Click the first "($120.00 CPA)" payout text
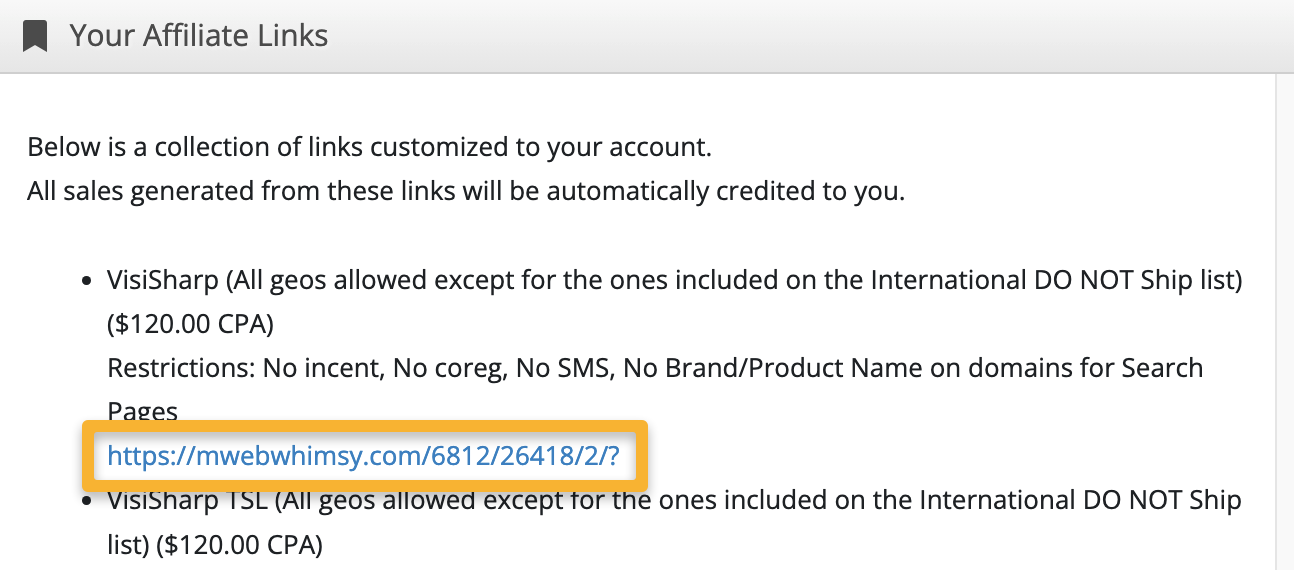Viewport: 1294px width, 570px height. [190, 324]
